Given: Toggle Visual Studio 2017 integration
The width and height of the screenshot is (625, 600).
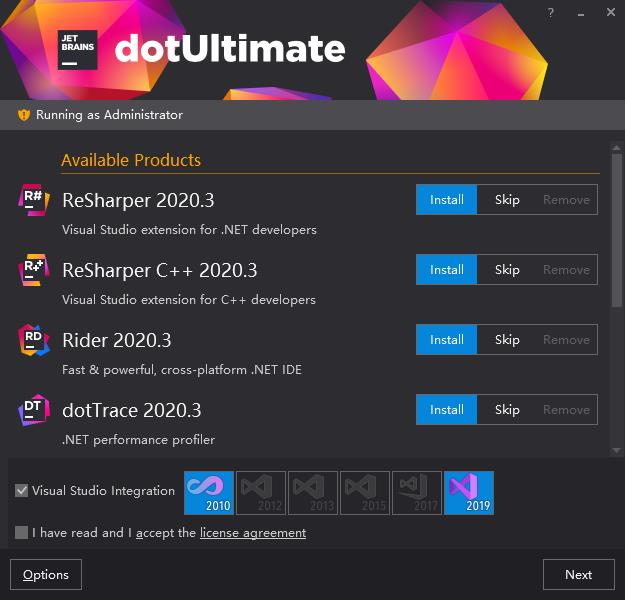Looking at the screenshot, I should pos(417,493).
